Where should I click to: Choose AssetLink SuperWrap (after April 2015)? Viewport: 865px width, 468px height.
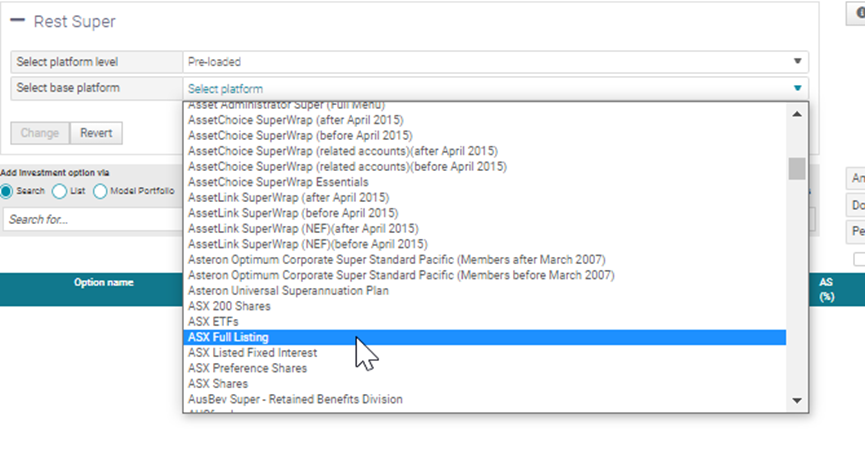[484, 198]
